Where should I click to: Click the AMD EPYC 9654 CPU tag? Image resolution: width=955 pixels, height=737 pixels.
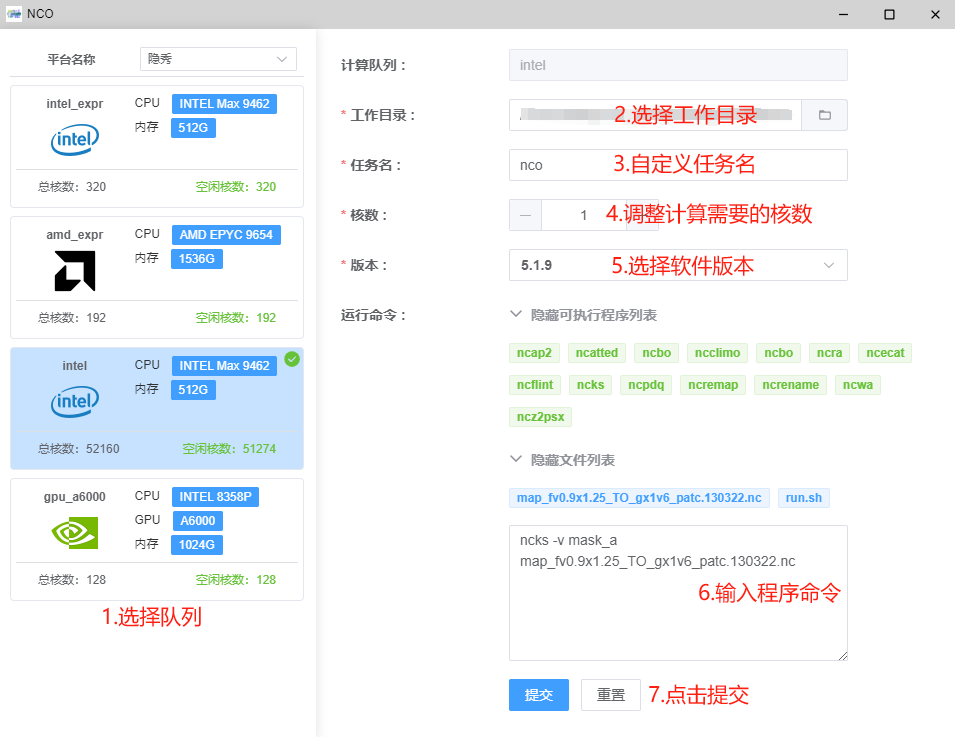click(226, 234)
